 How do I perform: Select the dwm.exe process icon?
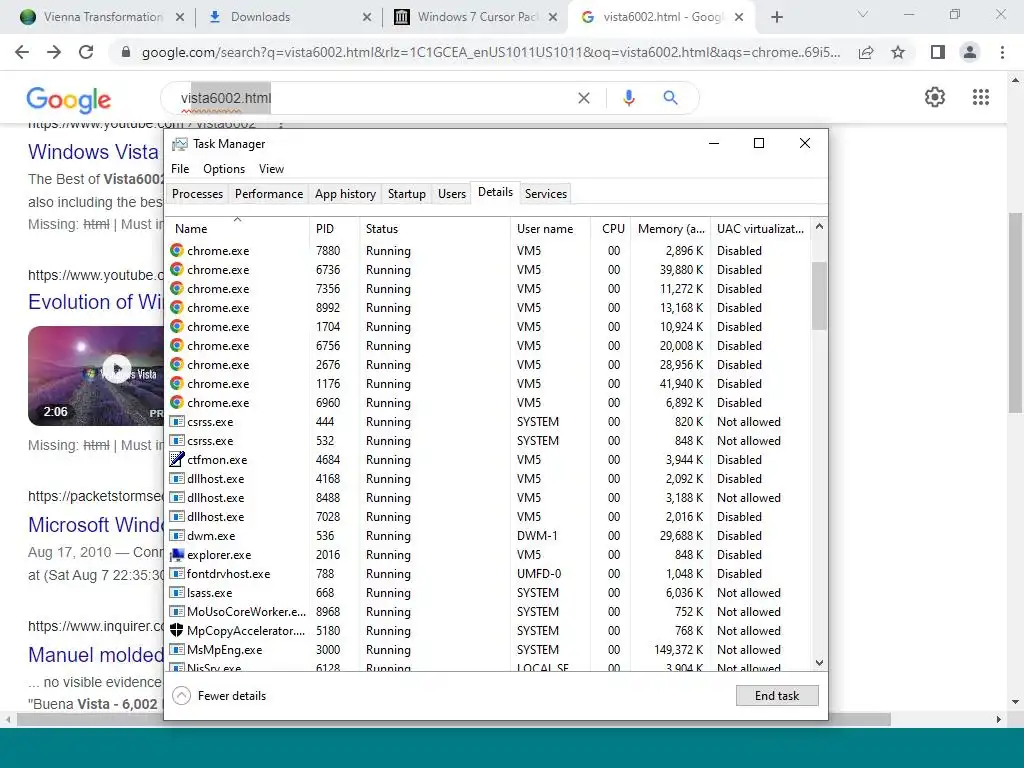click(x=176, y=536)
